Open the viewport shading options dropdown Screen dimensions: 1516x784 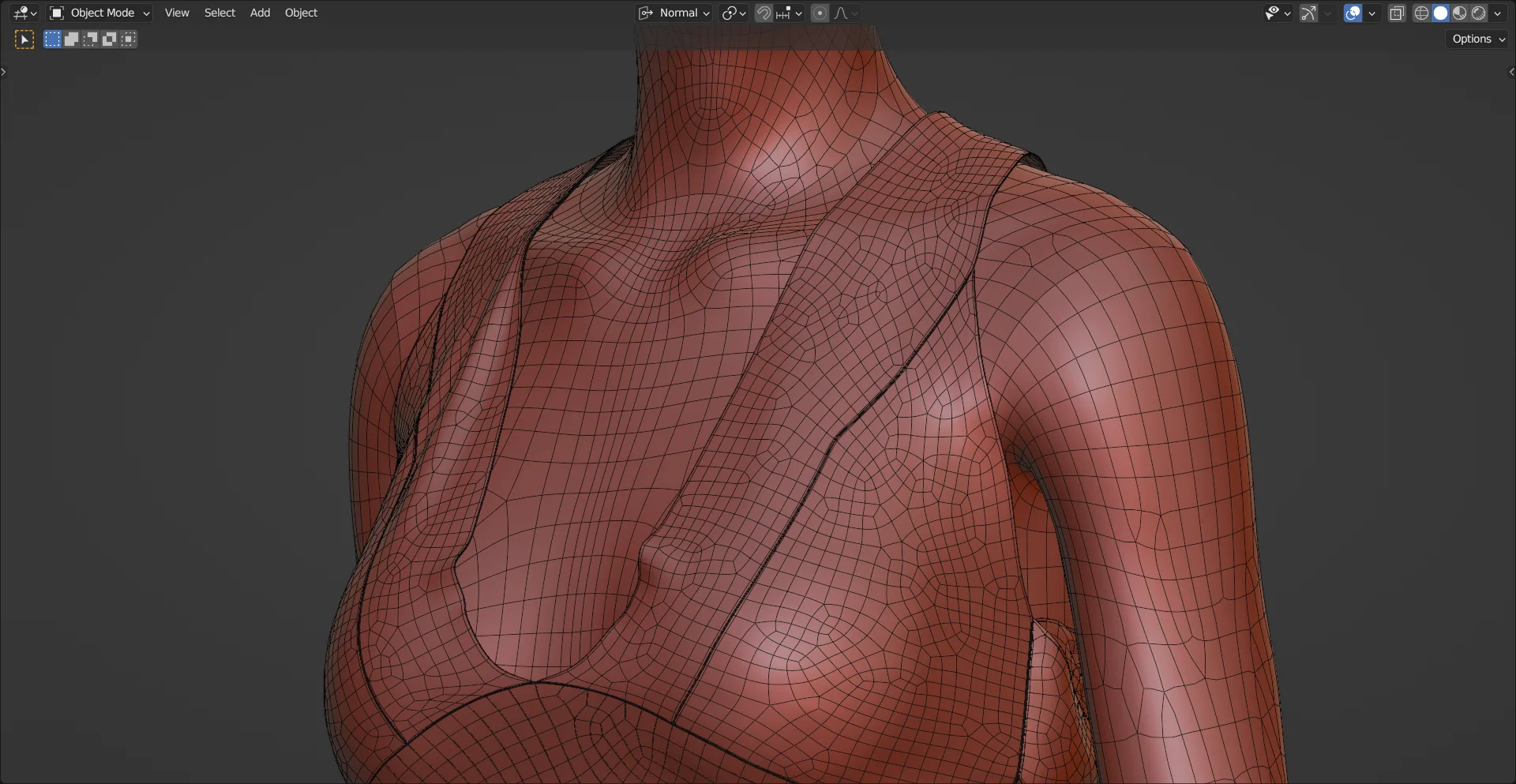(x=1498, y=13)
